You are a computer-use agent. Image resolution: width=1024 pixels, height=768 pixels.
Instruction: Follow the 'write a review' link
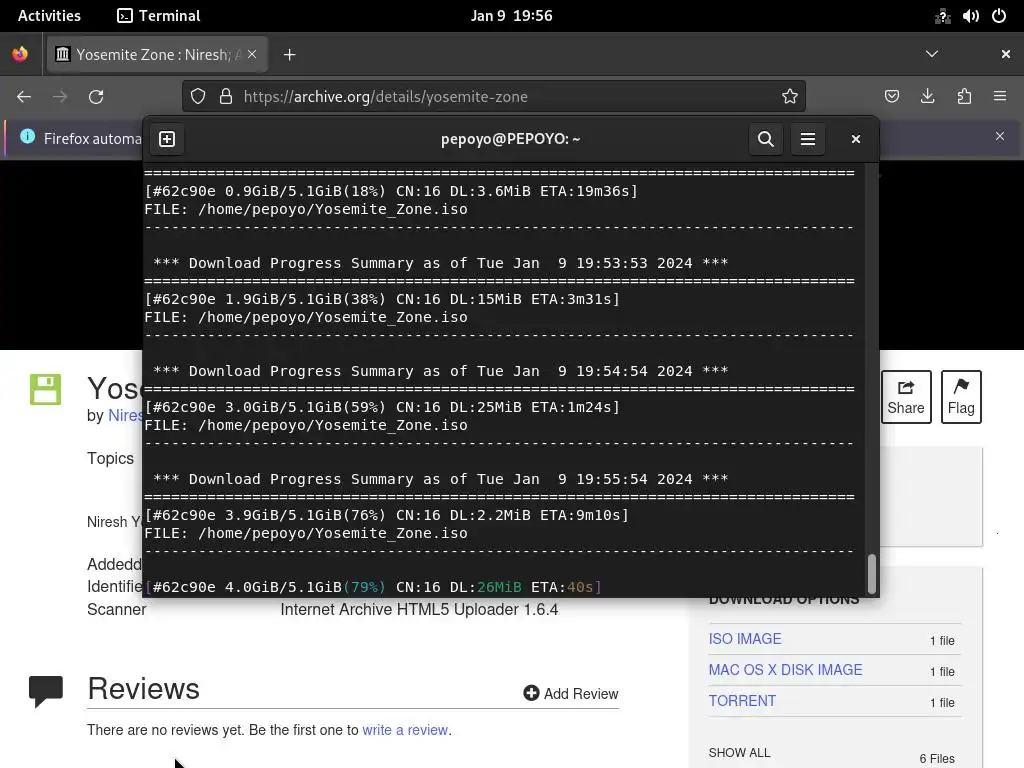pos(405,729)
